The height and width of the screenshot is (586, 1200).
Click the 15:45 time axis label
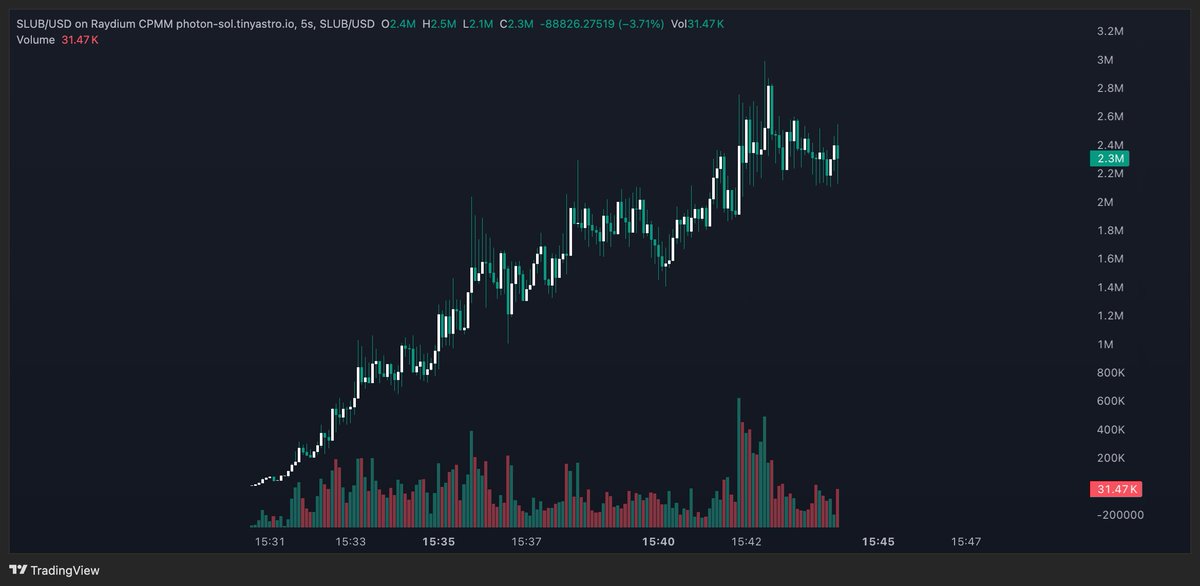878,541
